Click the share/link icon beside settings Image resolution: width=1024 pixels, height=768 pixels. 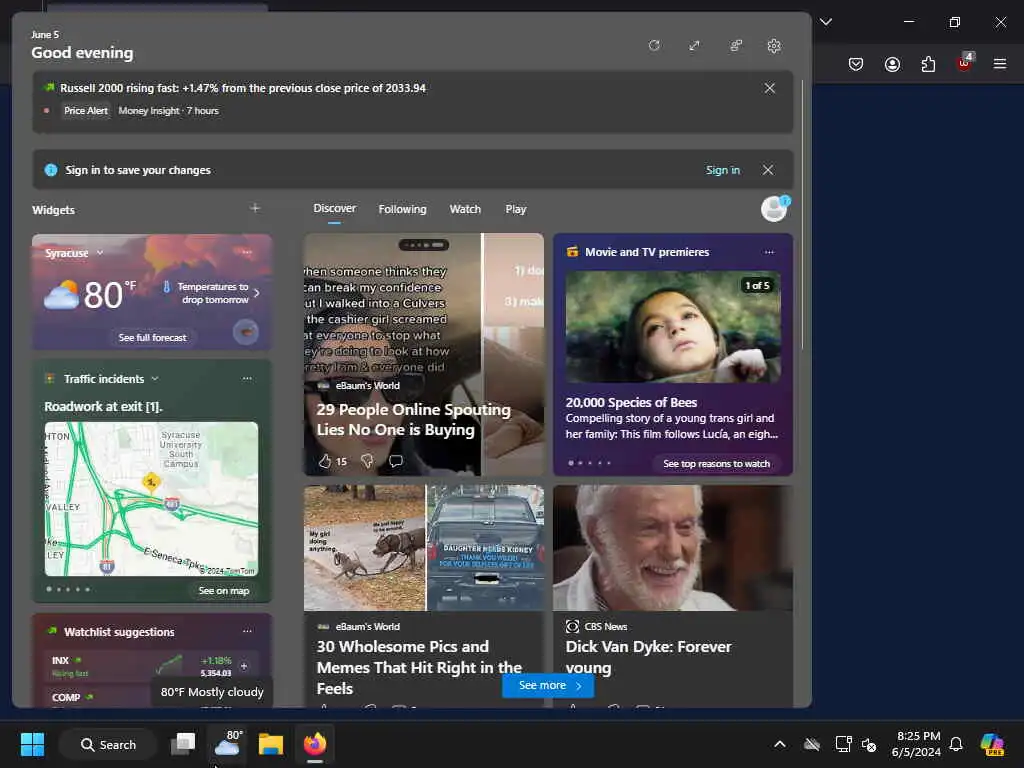(x=736, y=45)
